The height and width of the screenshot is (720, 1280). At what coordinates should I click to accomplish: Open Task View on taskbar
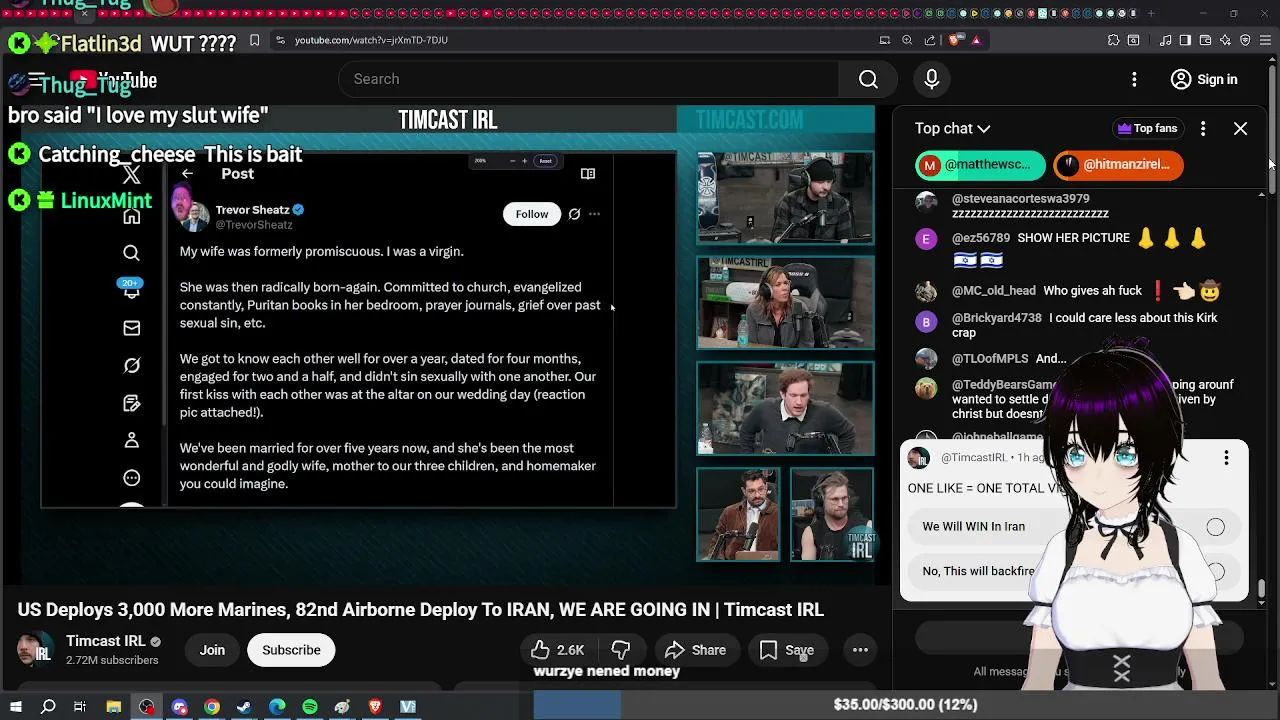[x=80, y=706]
